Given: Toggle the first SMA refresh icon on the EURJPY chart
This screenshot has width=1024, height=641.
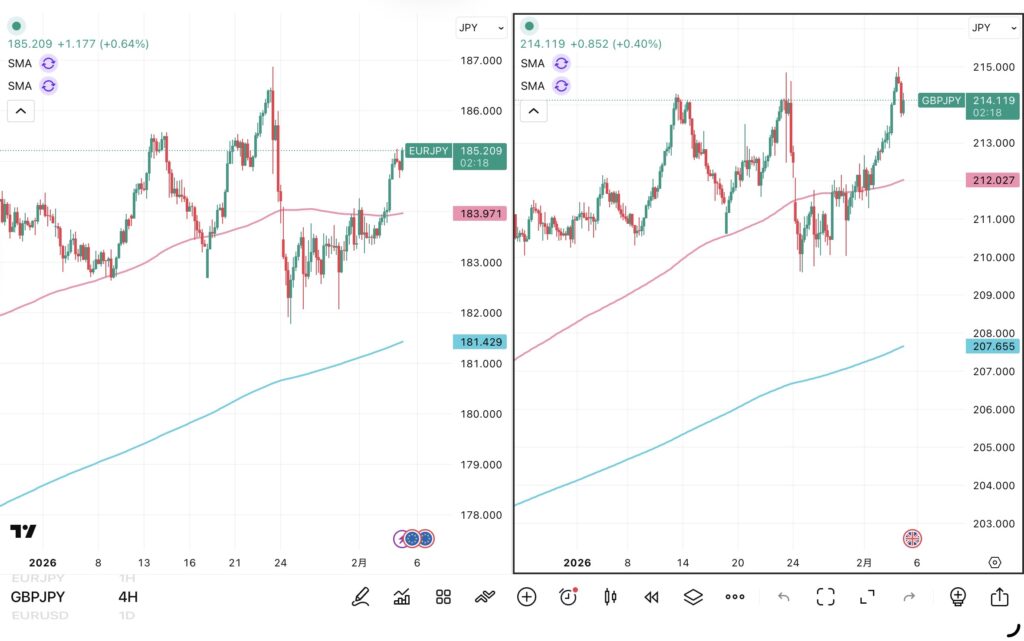Looking at the screenshot, I should coord(49,63).
